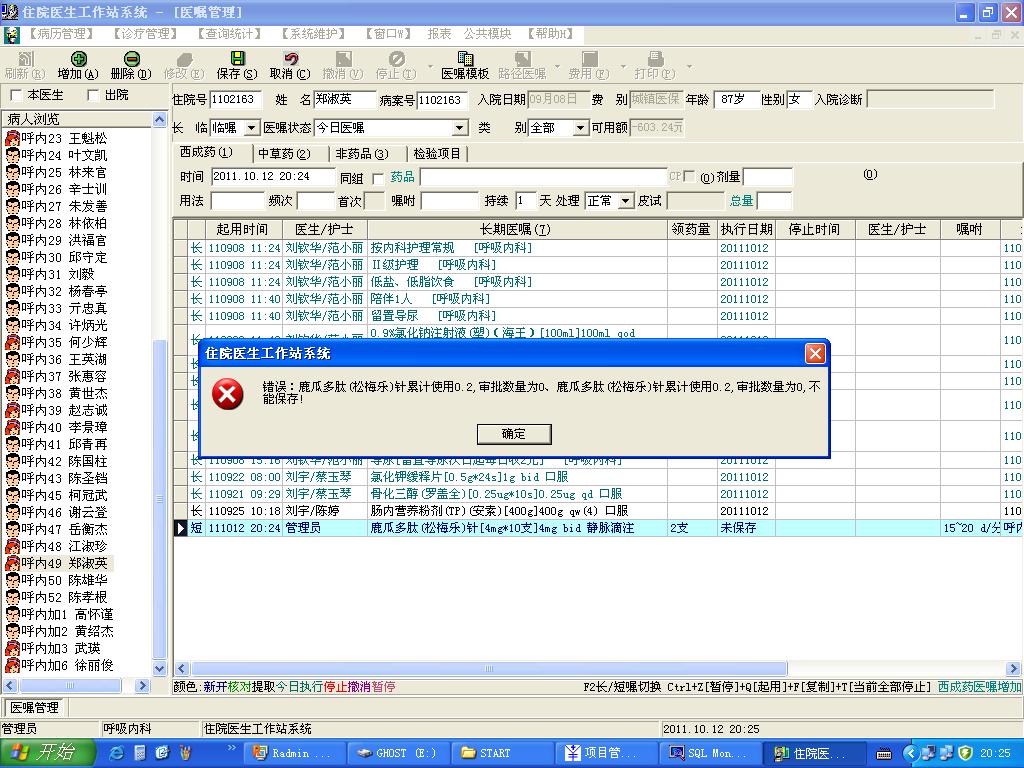The height and width of the screenshot is (768, 1024).
Task: Click the 住院号 input field
Action: (x=236, y=99)
